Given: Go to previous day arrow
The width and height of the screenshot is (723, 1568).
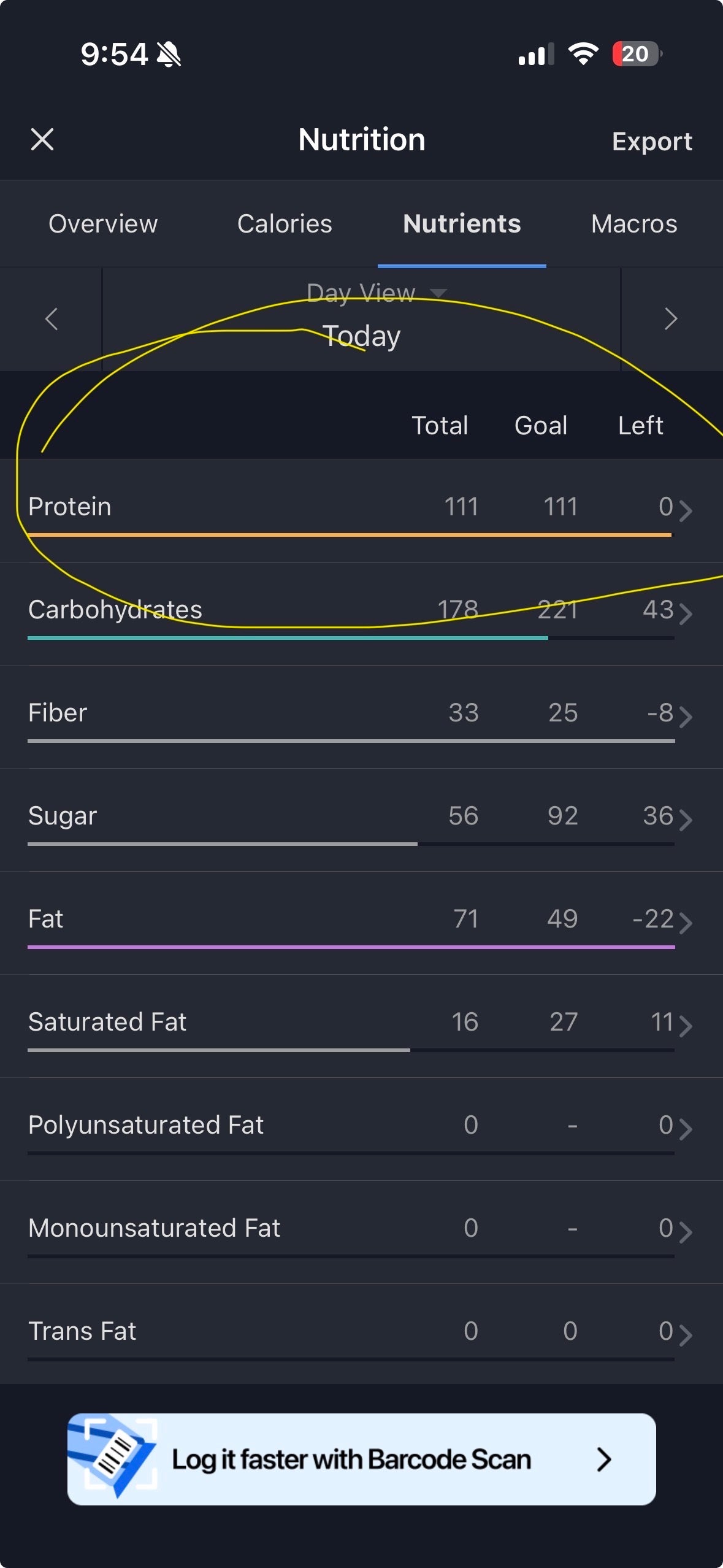Looking at the screenshot, I should click(52, 319).
